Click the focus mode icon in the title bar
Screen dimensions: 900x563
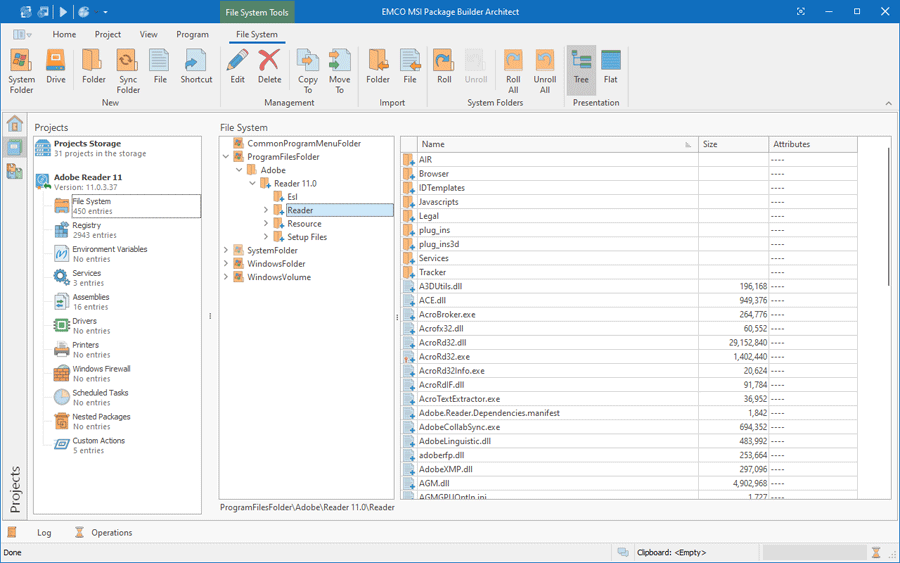click(801, 11)
